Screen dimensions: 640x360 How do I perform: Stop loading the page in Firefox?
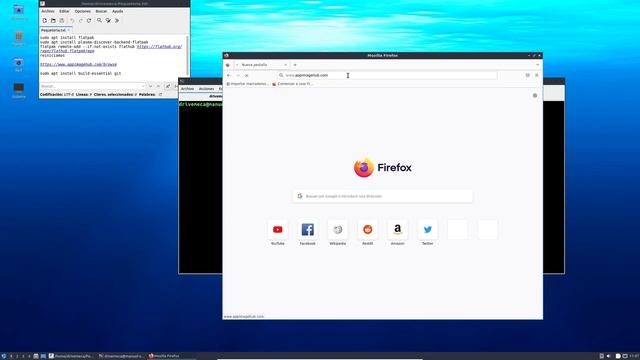click(x=247, y=76)
